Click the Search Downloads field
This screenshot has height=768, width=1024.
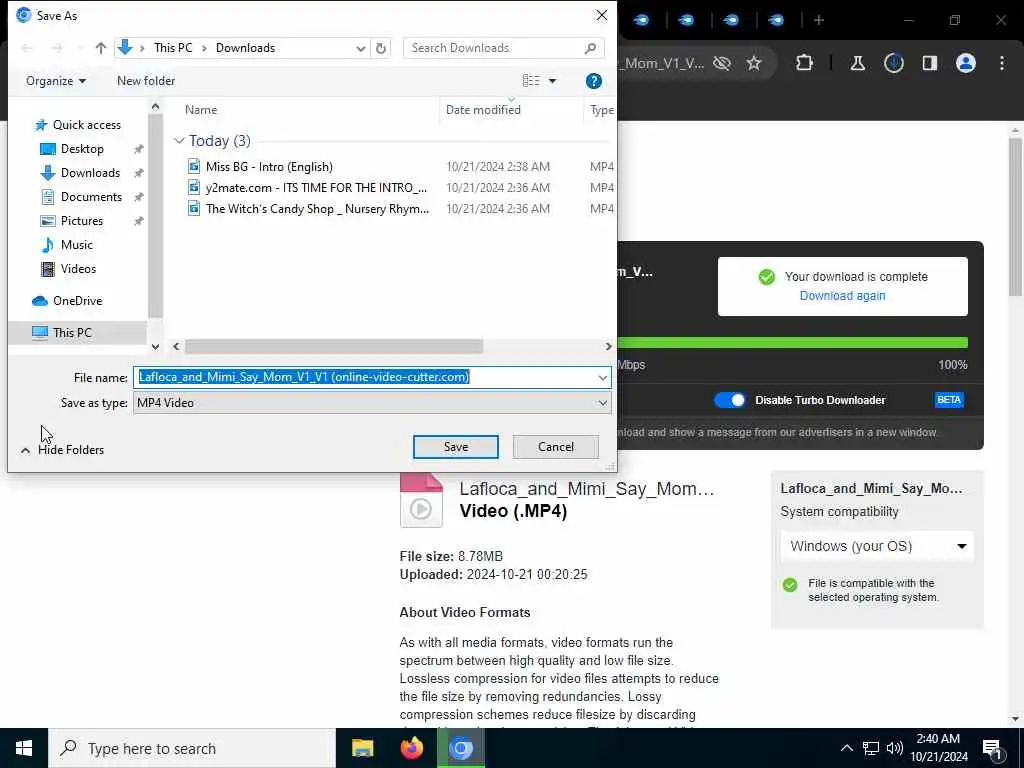click(504, 48)
